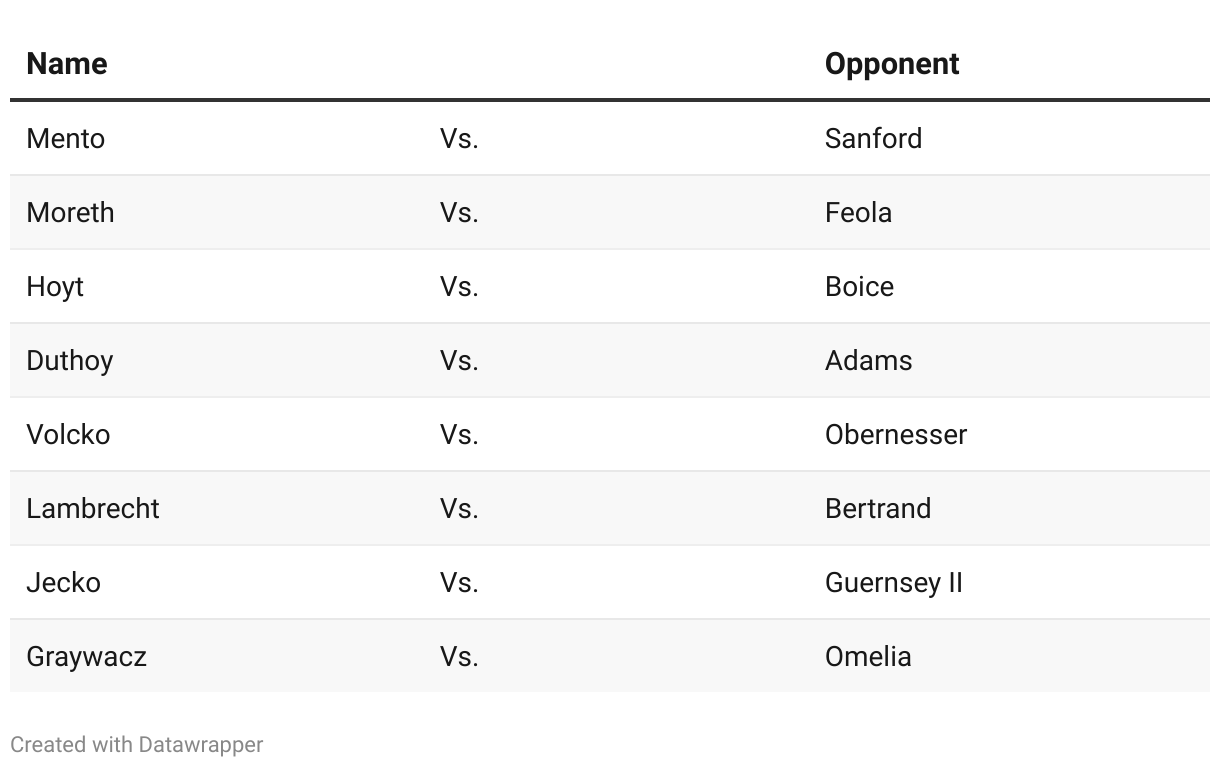This screenshot has width=1220, height=768.
Task: Select the Mento name cell
Action: tap(66, 138)
